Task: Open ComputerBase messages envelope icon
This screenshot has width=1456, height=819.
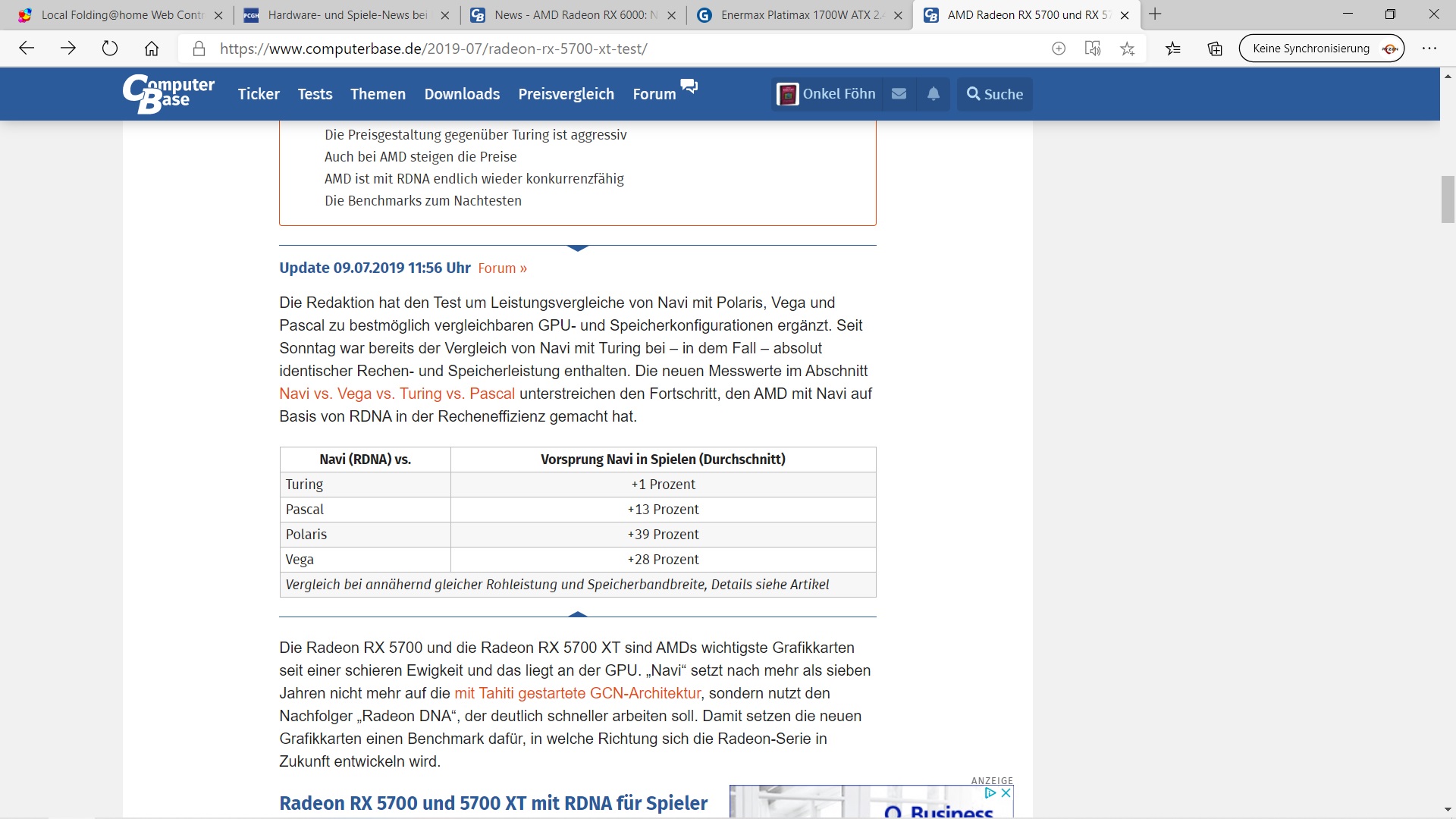Action: [x=899, y=94]
